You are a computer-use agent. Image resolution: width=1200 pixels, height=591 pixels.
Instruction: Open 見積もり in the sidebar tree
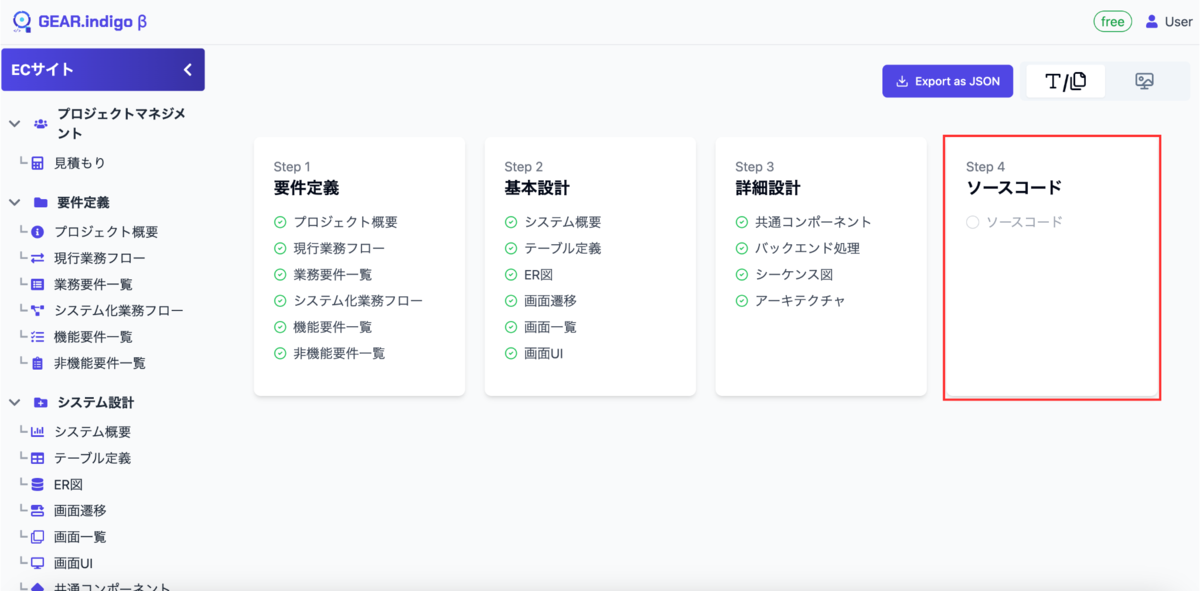(x=79, y=163)
